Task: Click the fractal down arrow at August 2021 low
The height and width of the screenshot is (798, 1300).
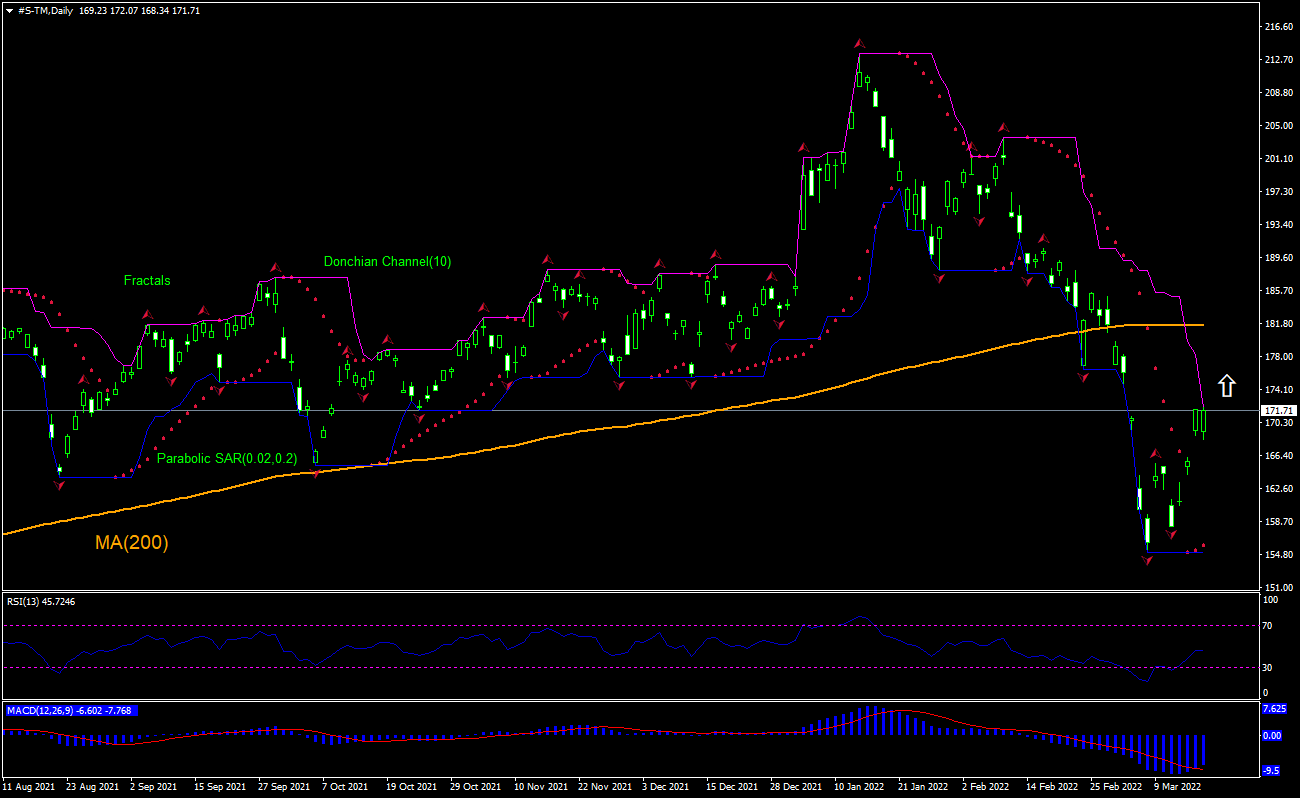Action: (59, 485)
